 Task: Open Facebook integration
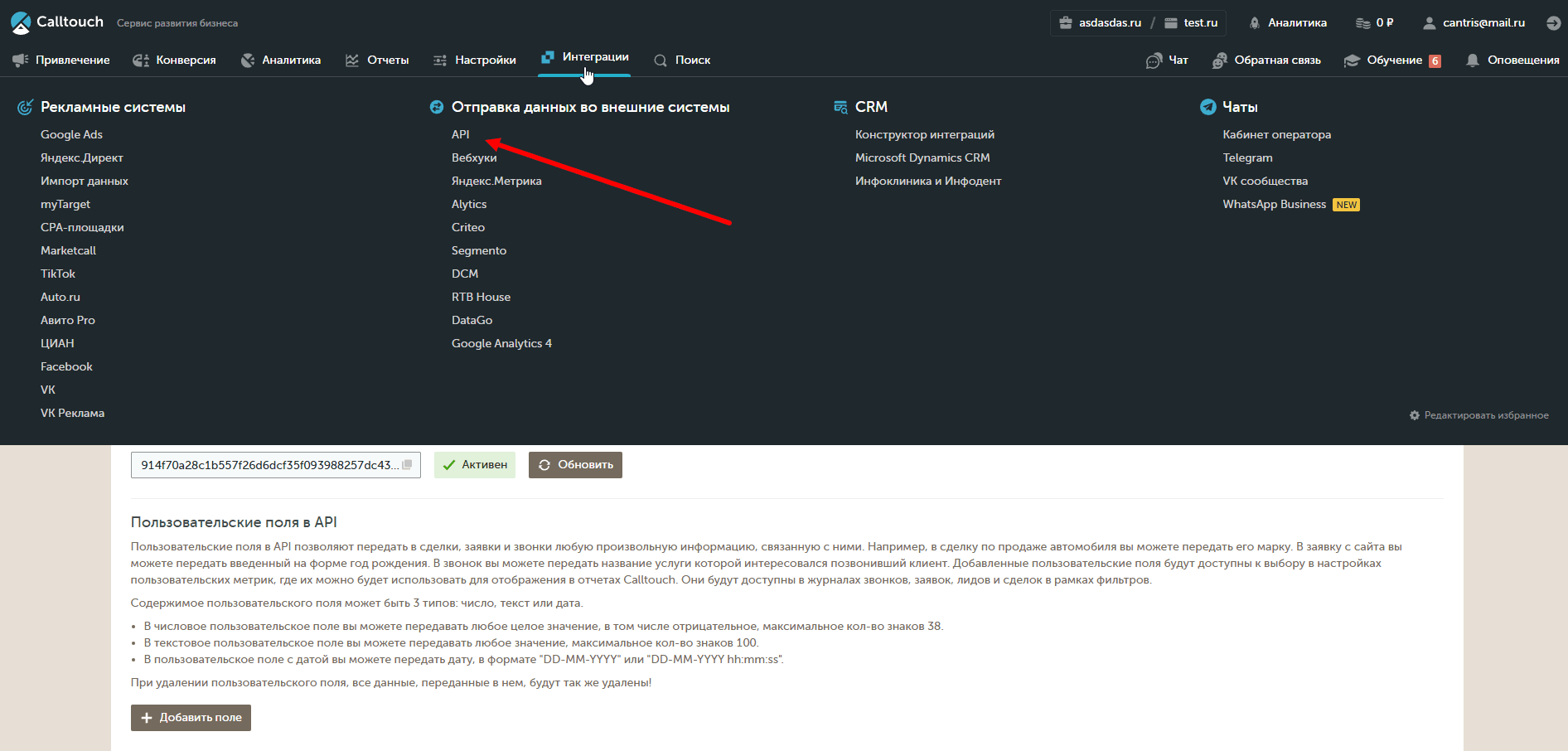pyautogui.click(x=66, y=366)
